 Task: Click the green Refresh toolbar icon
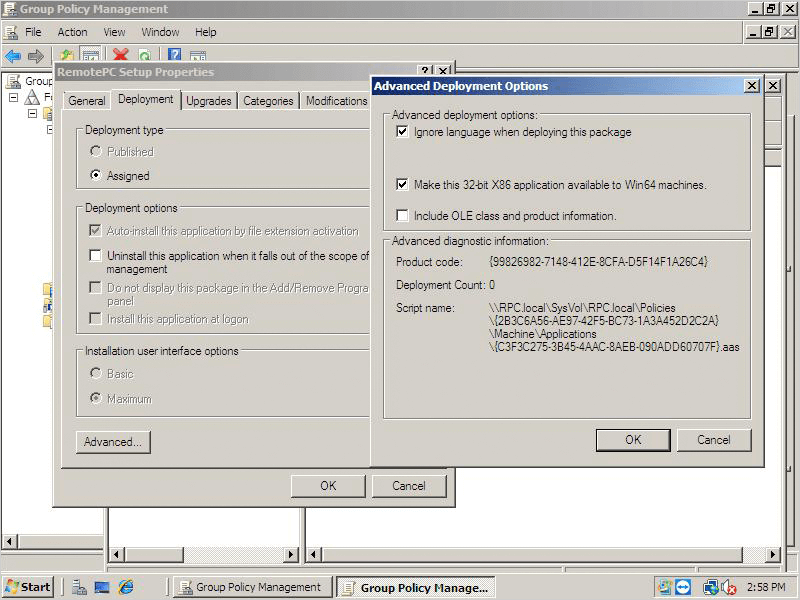tap(145, 56)
